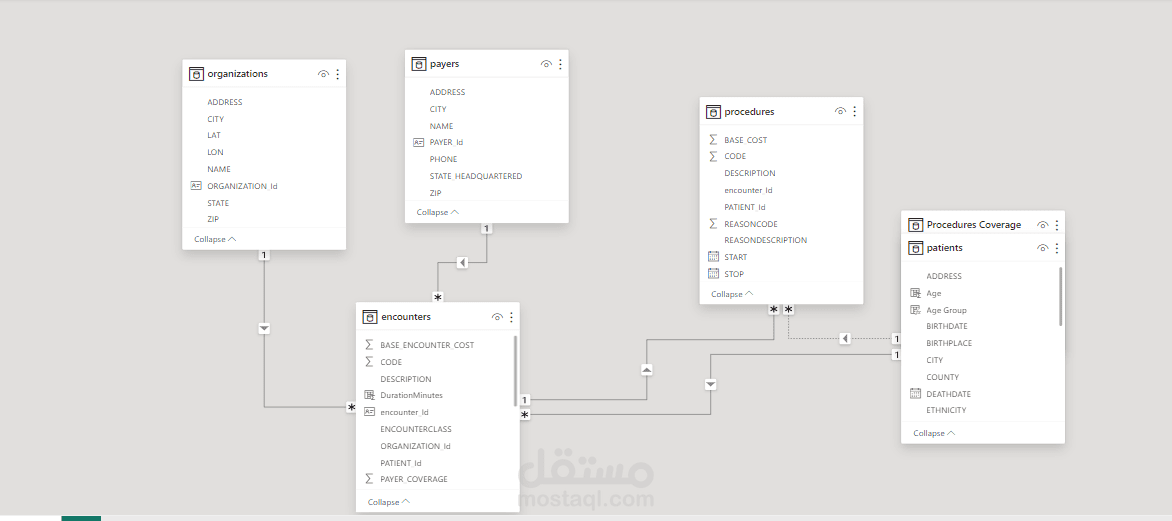Open the procedures table more options menu
Image resolution: width=1172 pixels, height=521 pixels.
(854, 111)
